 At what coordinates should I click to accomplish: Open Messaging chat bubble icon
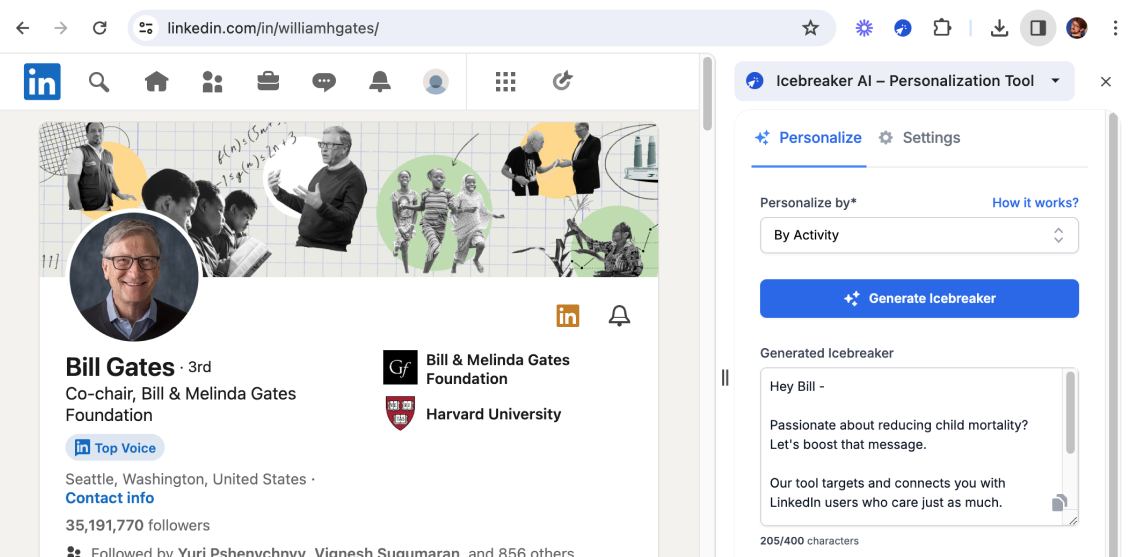324,82
